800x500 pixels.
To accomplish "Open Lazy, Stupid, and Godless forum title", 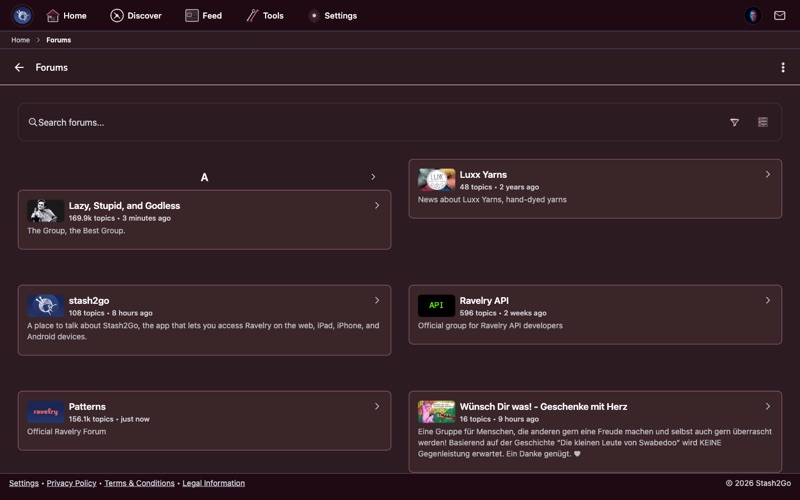I will coord(124,206).
